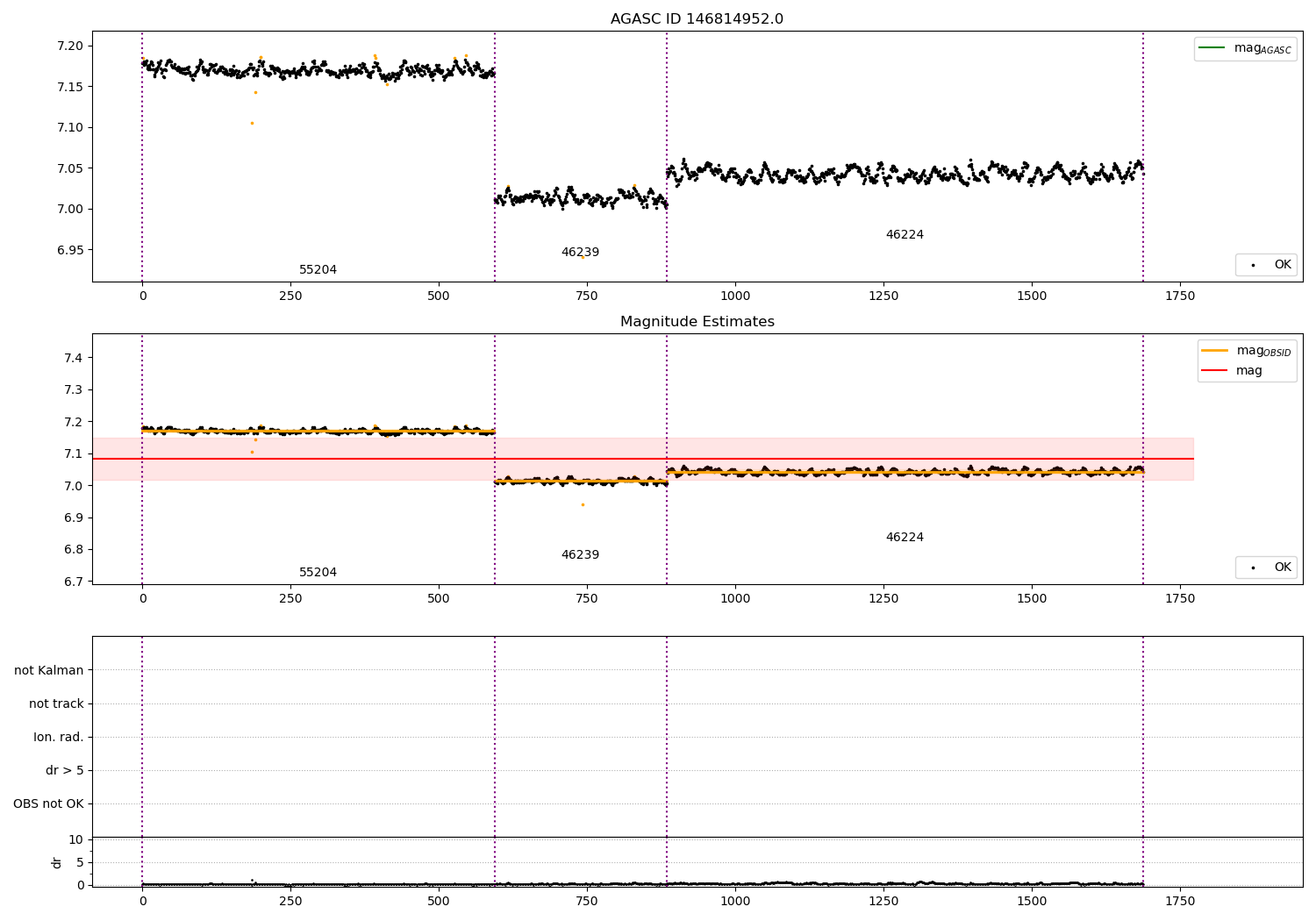Click the OK legend entry in top panel
This screenshot has width=1316, height=921.
click(1267, 265)
